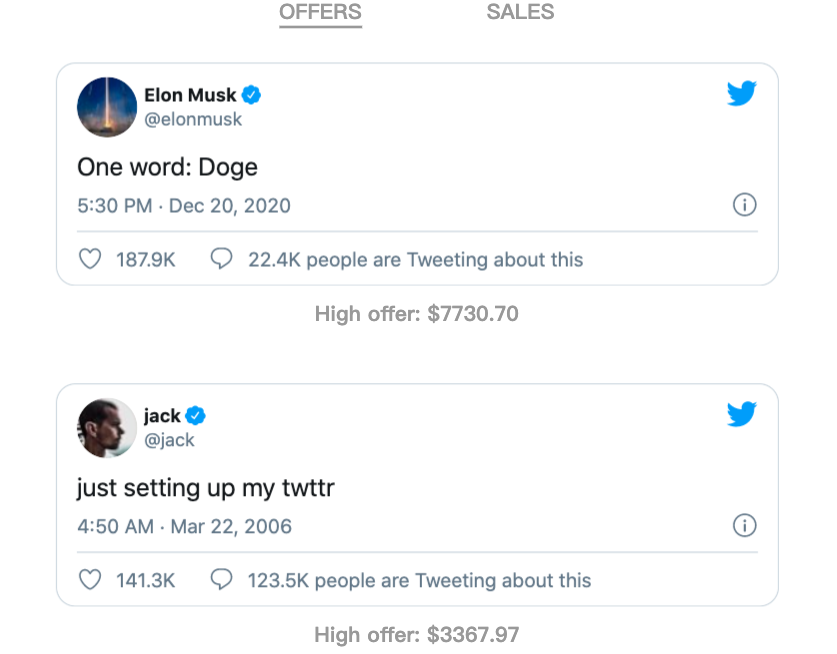Click jack's blue verified badge
837x654 pixels.
[x=196, y=415]
